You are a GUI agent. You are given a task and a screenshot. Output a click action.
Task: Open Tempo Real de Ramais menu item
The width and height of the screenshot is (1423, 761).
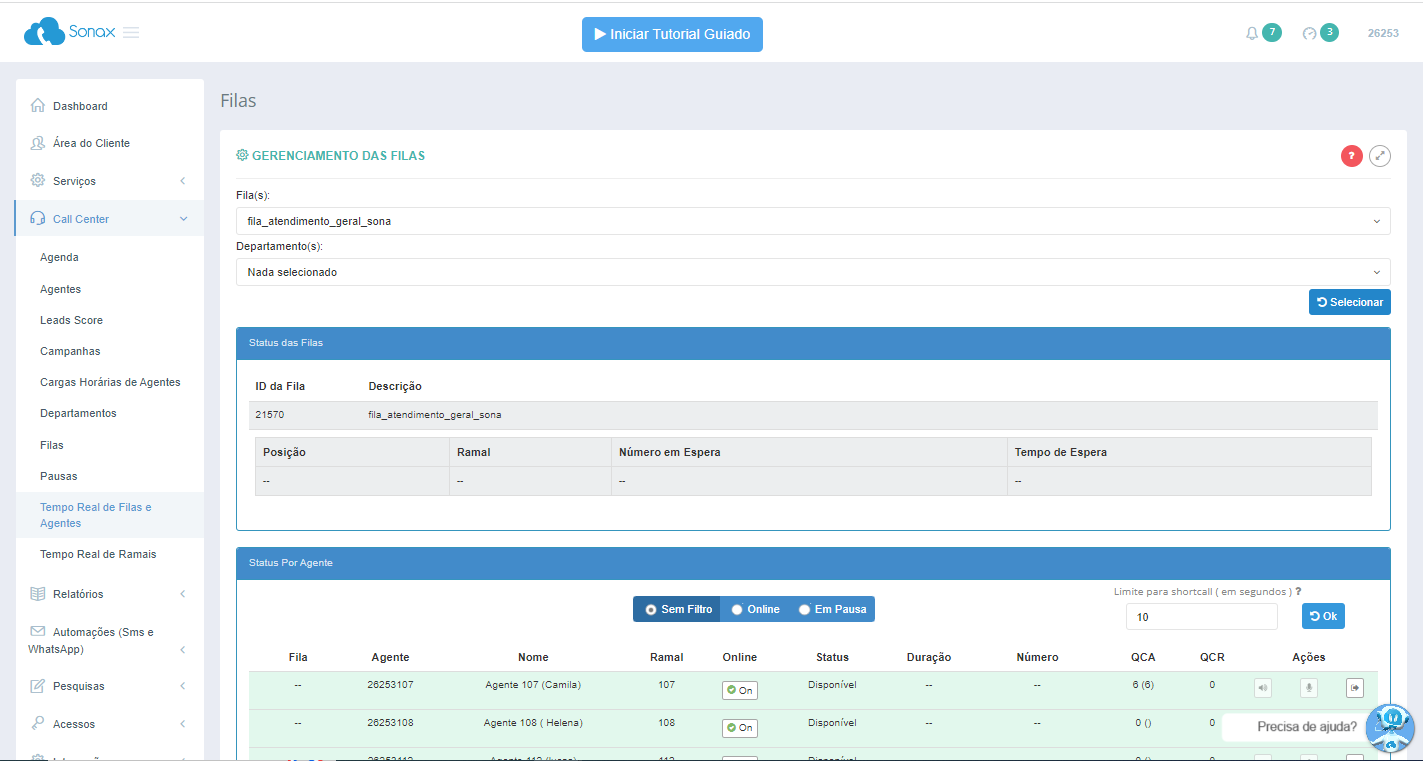pos(98,554)
